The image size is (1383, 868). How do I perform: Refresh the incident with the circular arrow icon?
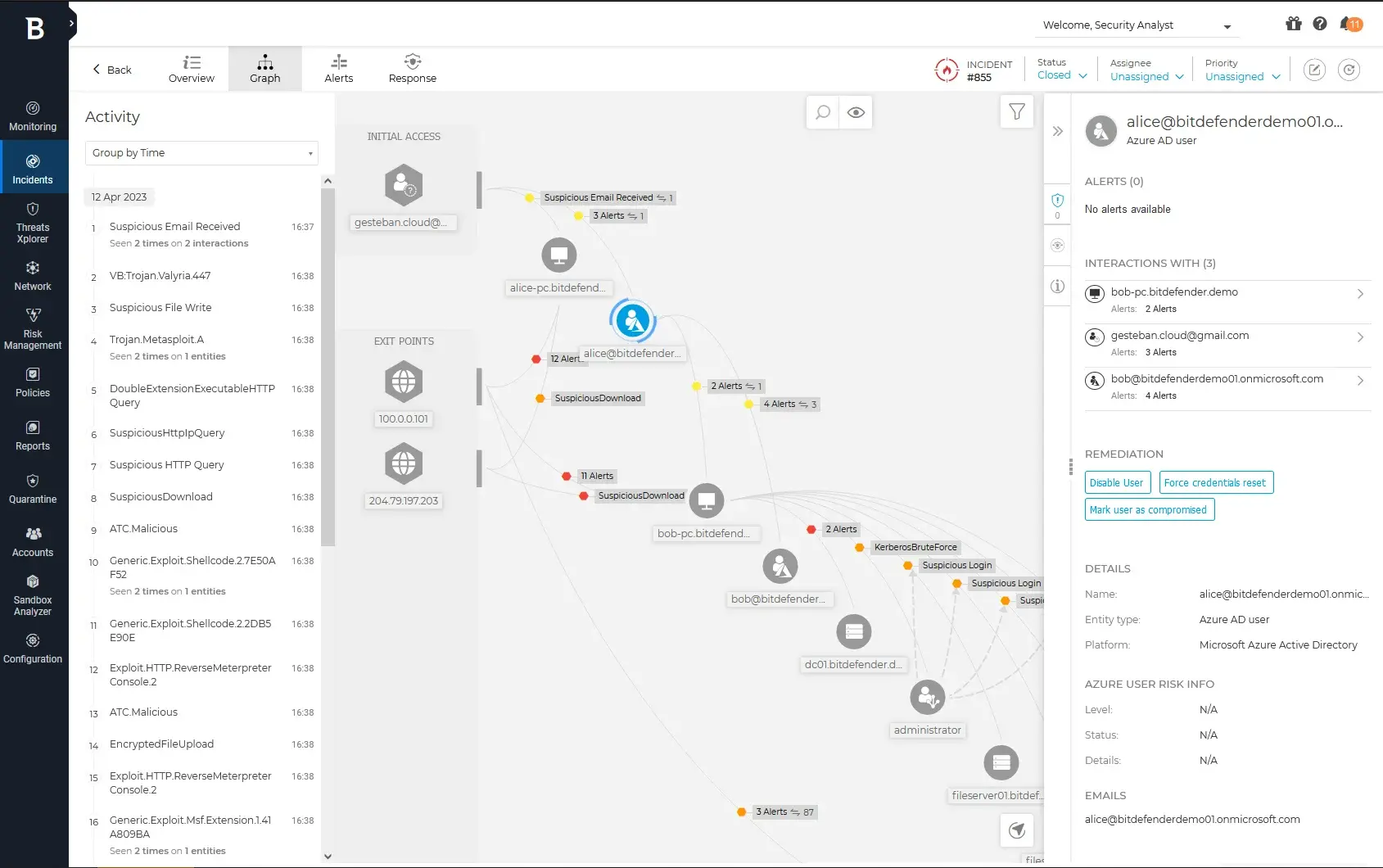point(1349,70)
